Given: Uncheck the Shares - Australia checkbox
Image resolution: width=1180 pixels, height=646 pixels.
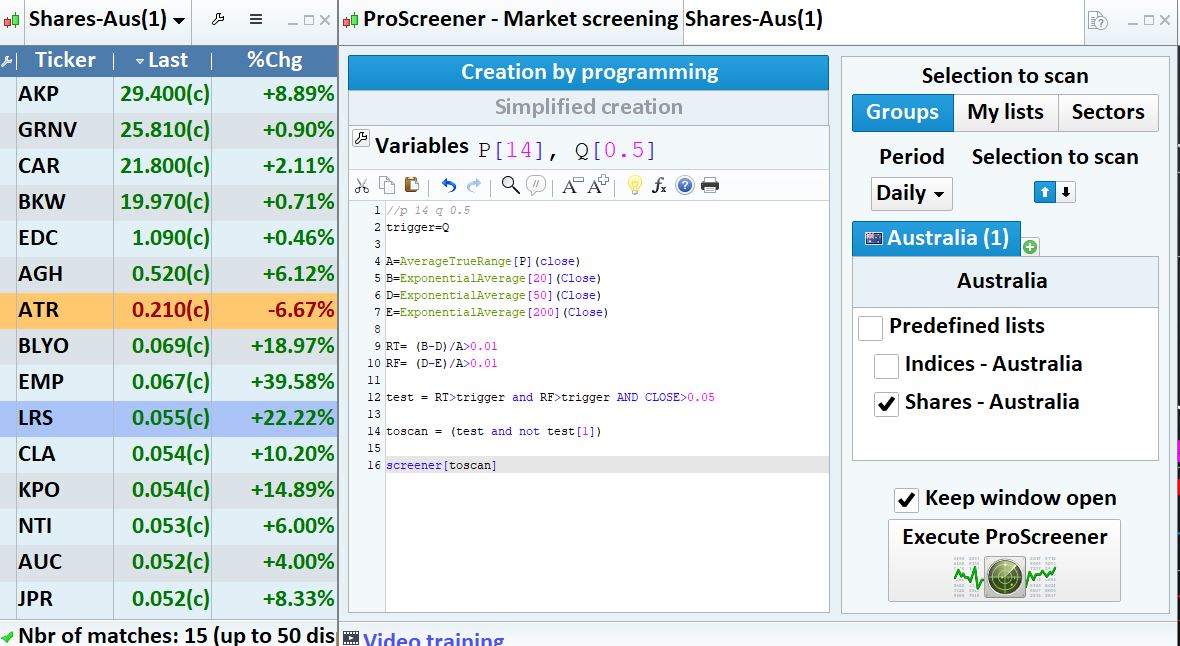Looking at the screenshot, I should tap(886, 404).
